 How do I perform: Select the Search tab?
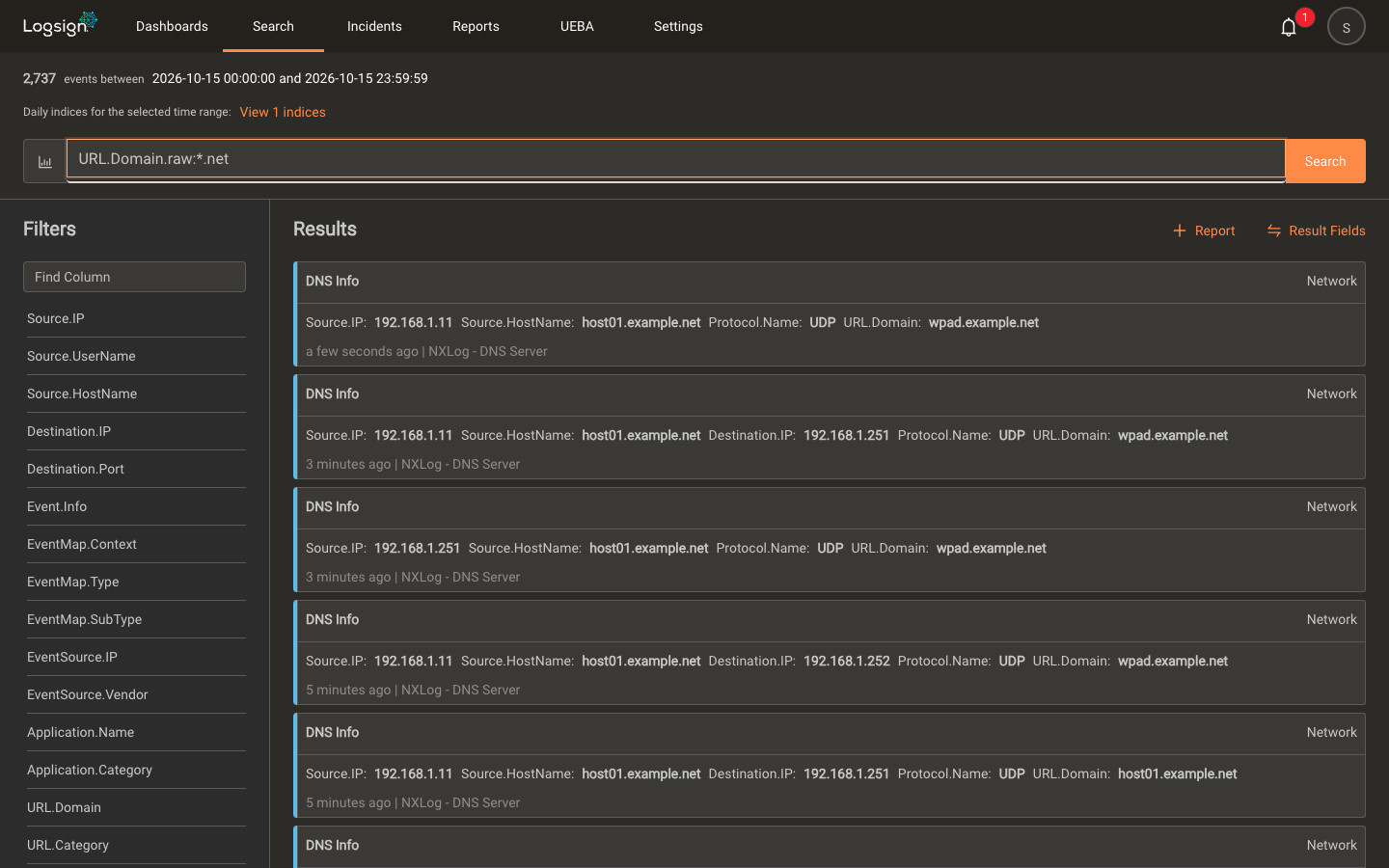(273, 26)
